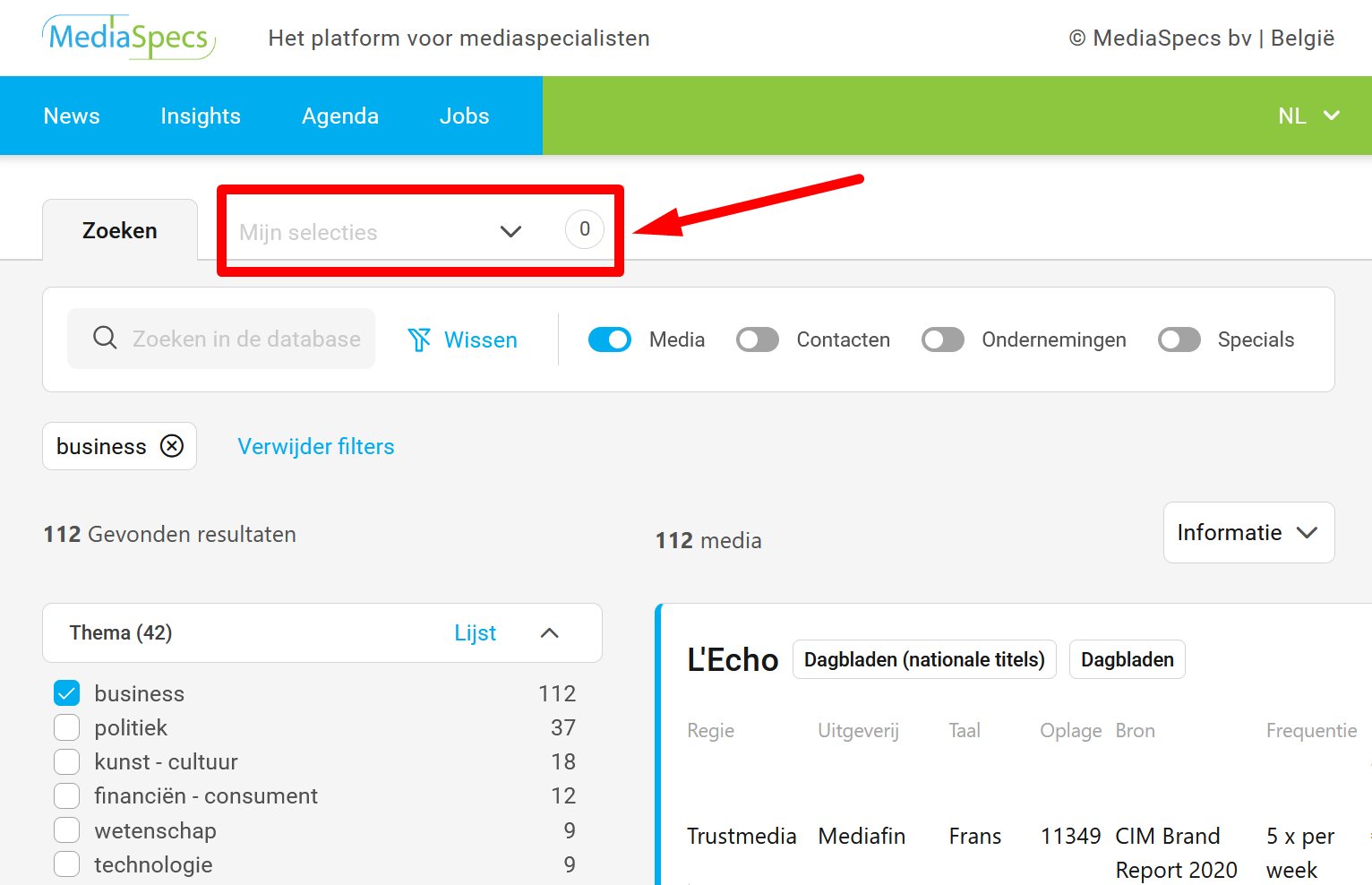Screen dimensions: 1372x885
Task: Uncheck the business theme checkbox
Action: [x=67, y=693]
